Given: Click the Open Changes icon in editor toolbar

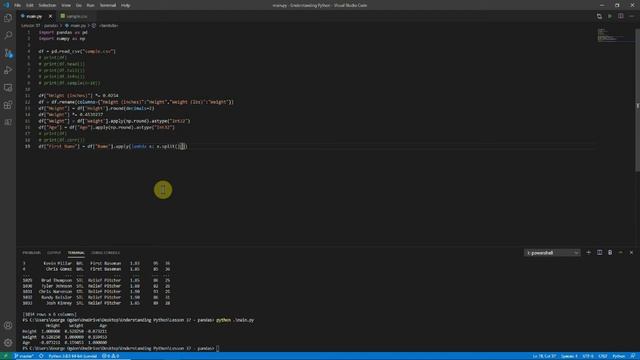Looking at the screenshot, I should pyautogui.click(x=599, y=16).
